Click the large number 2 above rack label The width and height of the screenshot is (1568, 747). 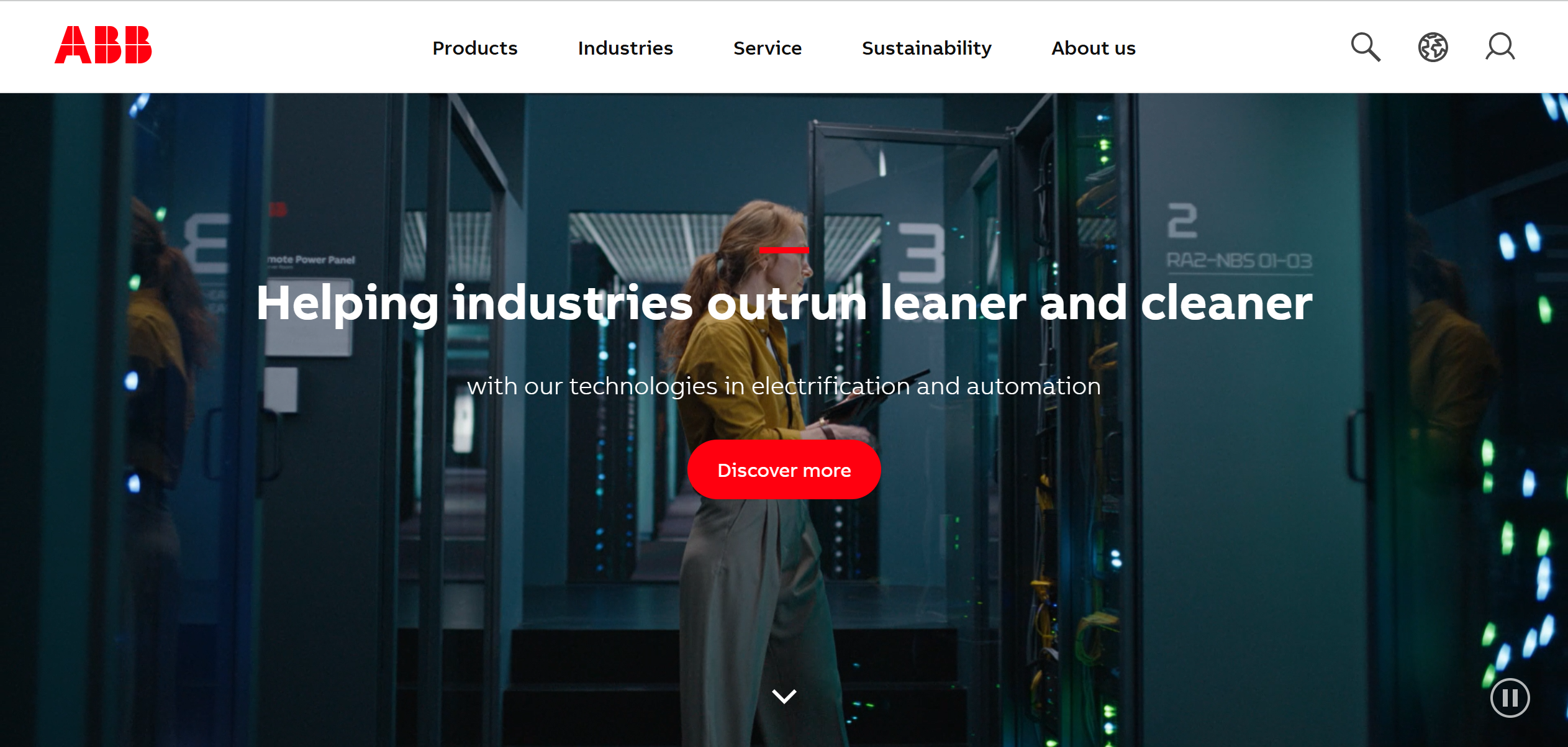[x=1182, y=220]
